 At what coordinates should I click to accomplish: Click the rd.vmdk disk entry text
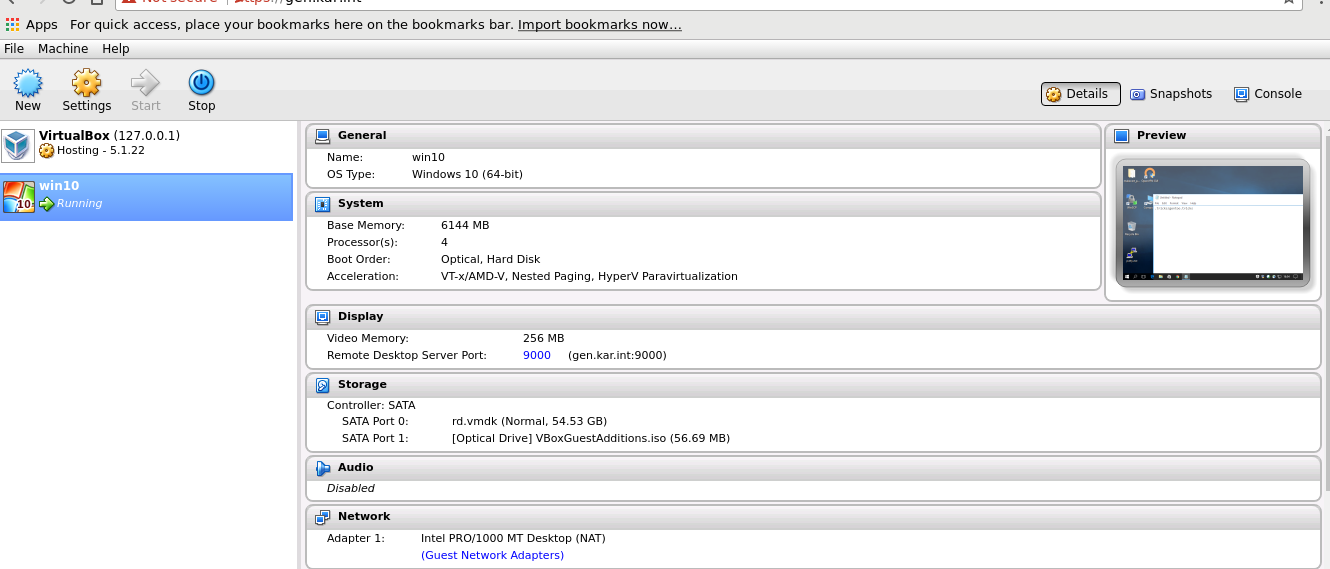click(x=529, y=422)
